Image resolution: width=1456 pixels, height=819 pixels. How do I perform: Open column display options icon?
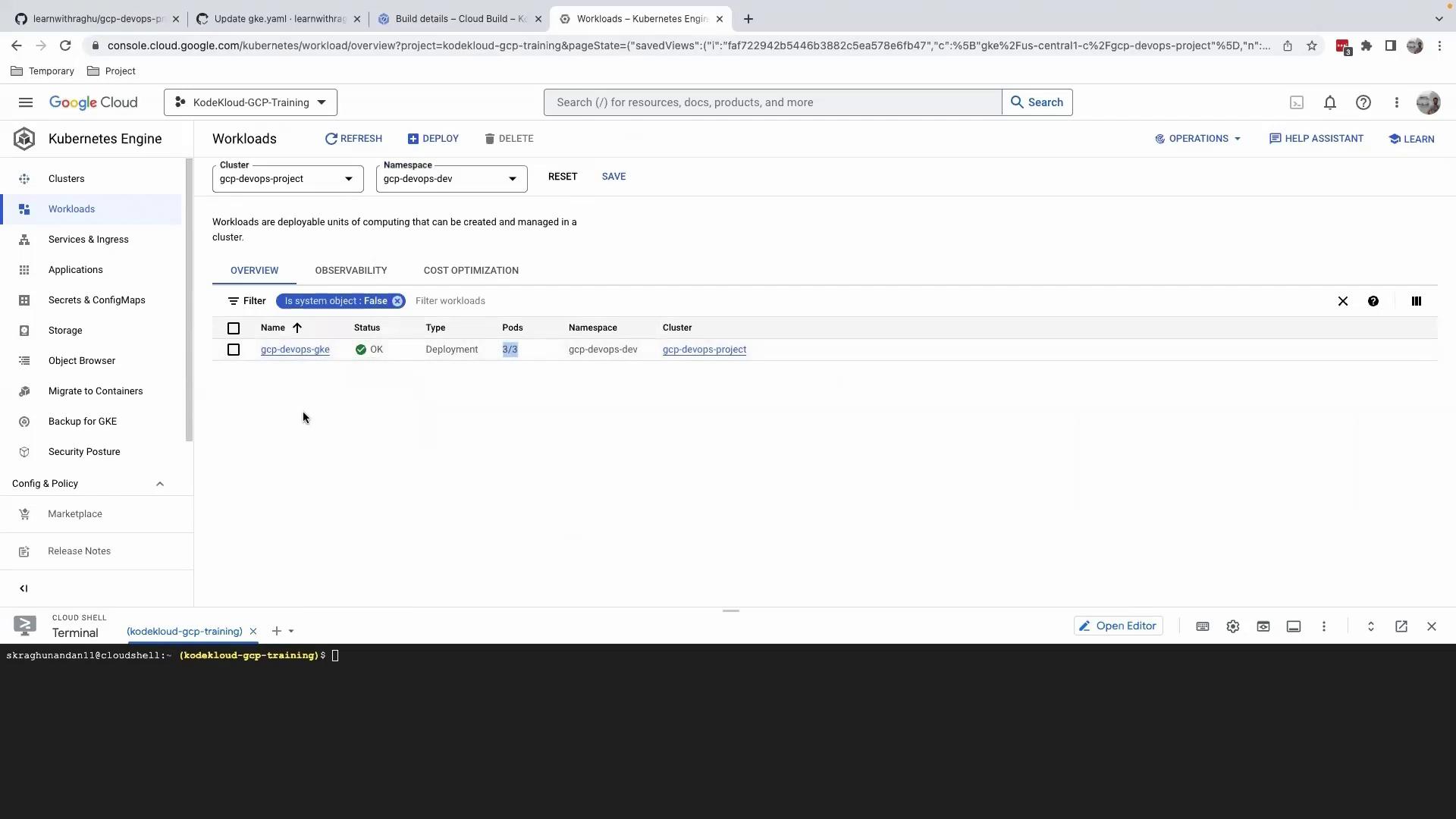point(1416,301)
